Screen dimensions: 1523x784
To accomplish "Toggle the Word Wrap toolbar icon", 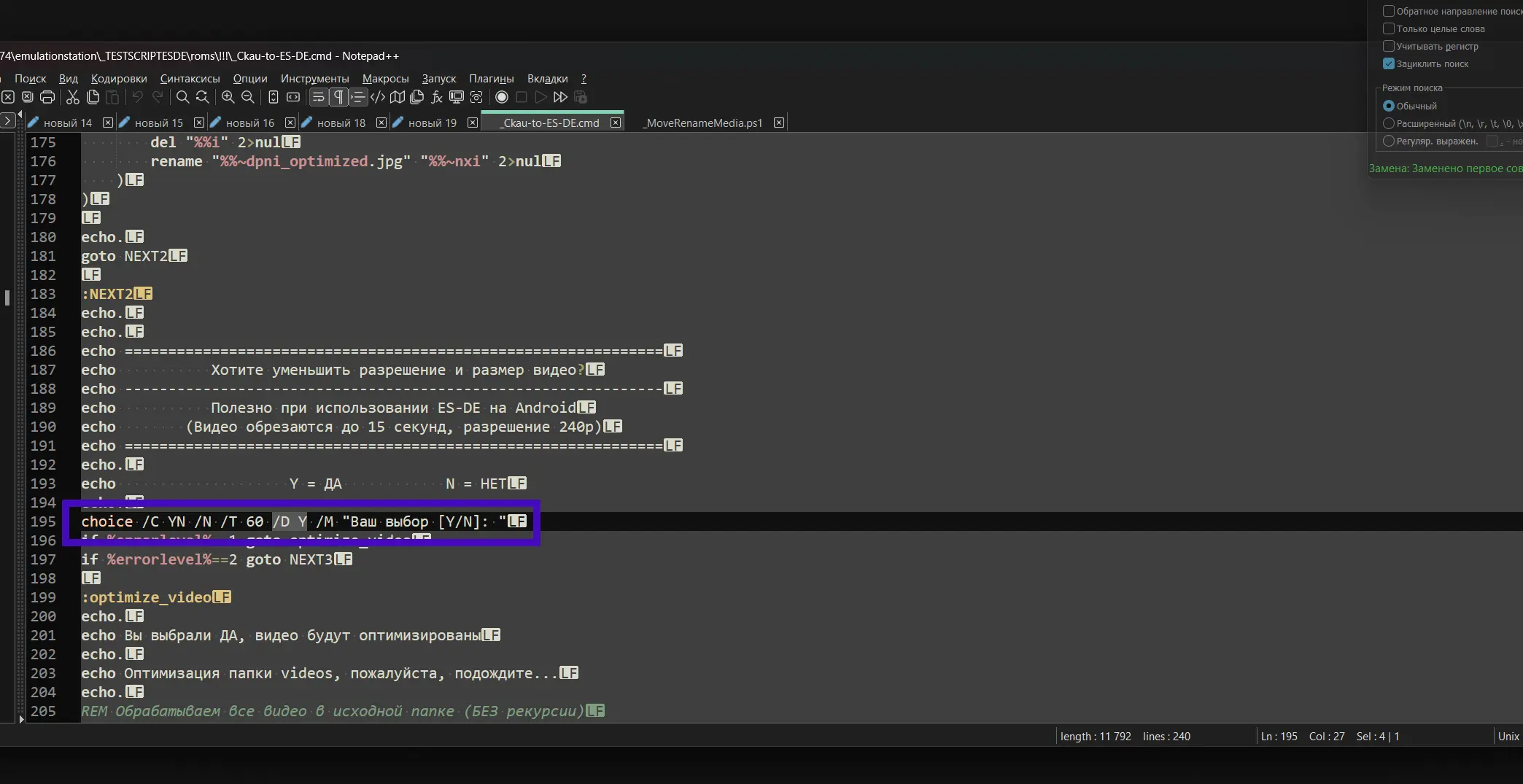I will pyautogui.click(x=319, y=97).
